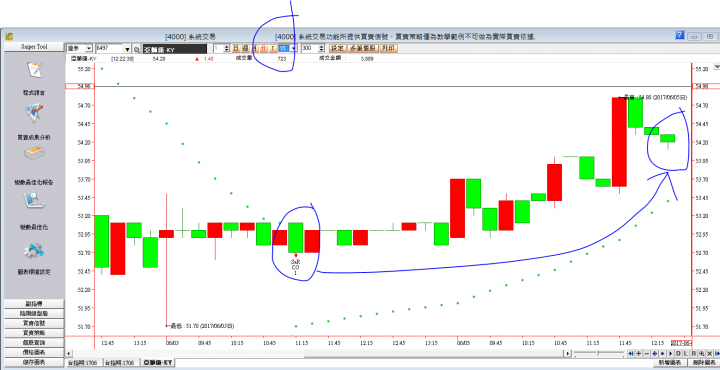Click the four-way move arrows icon
This screenshot has width=720, height=370.
click(654, 353)
